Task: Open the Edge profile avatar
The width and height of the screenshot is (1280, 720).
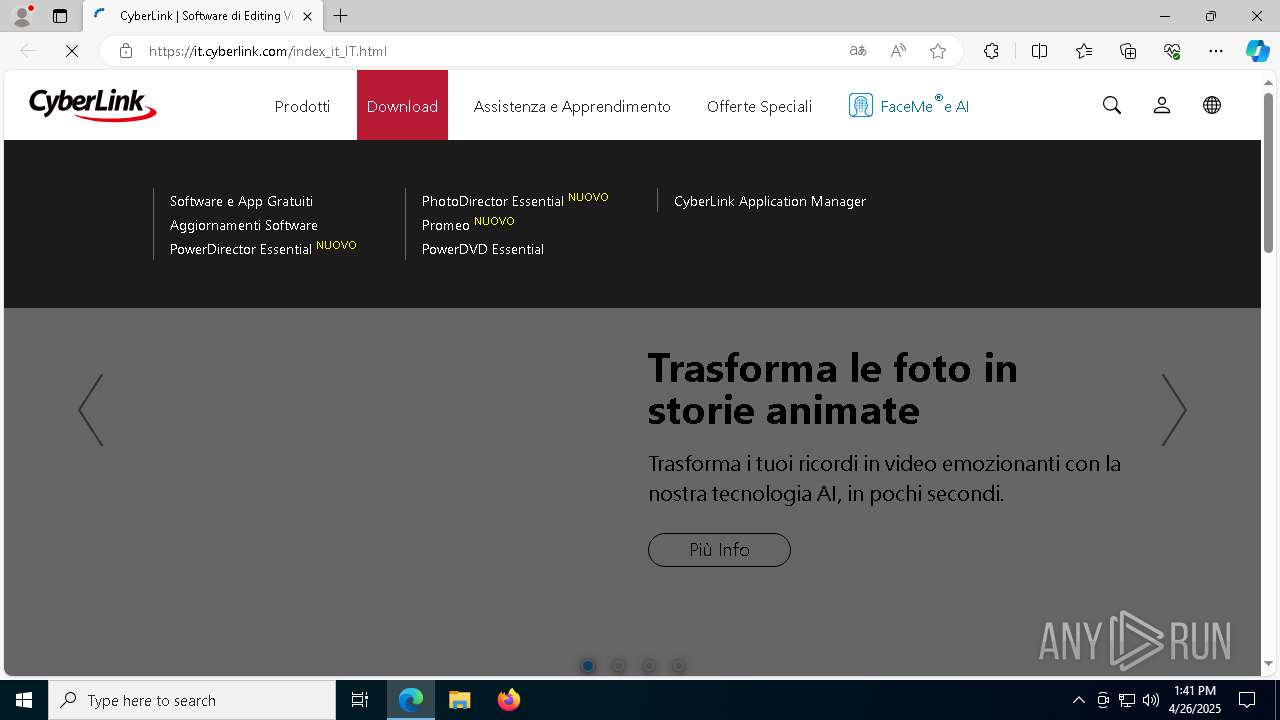Action: click(22, 16)
